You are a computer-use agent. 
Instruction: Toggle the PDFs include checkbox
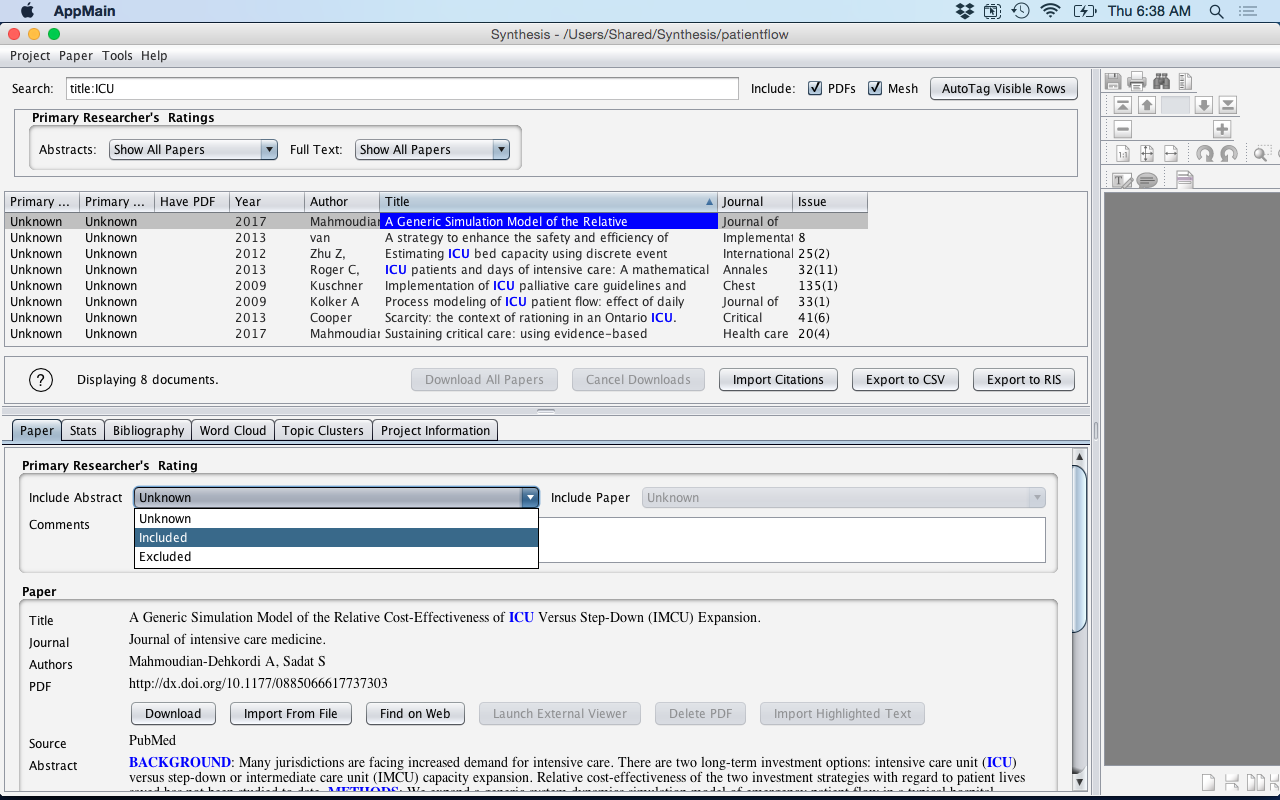(x=815, y=88)
